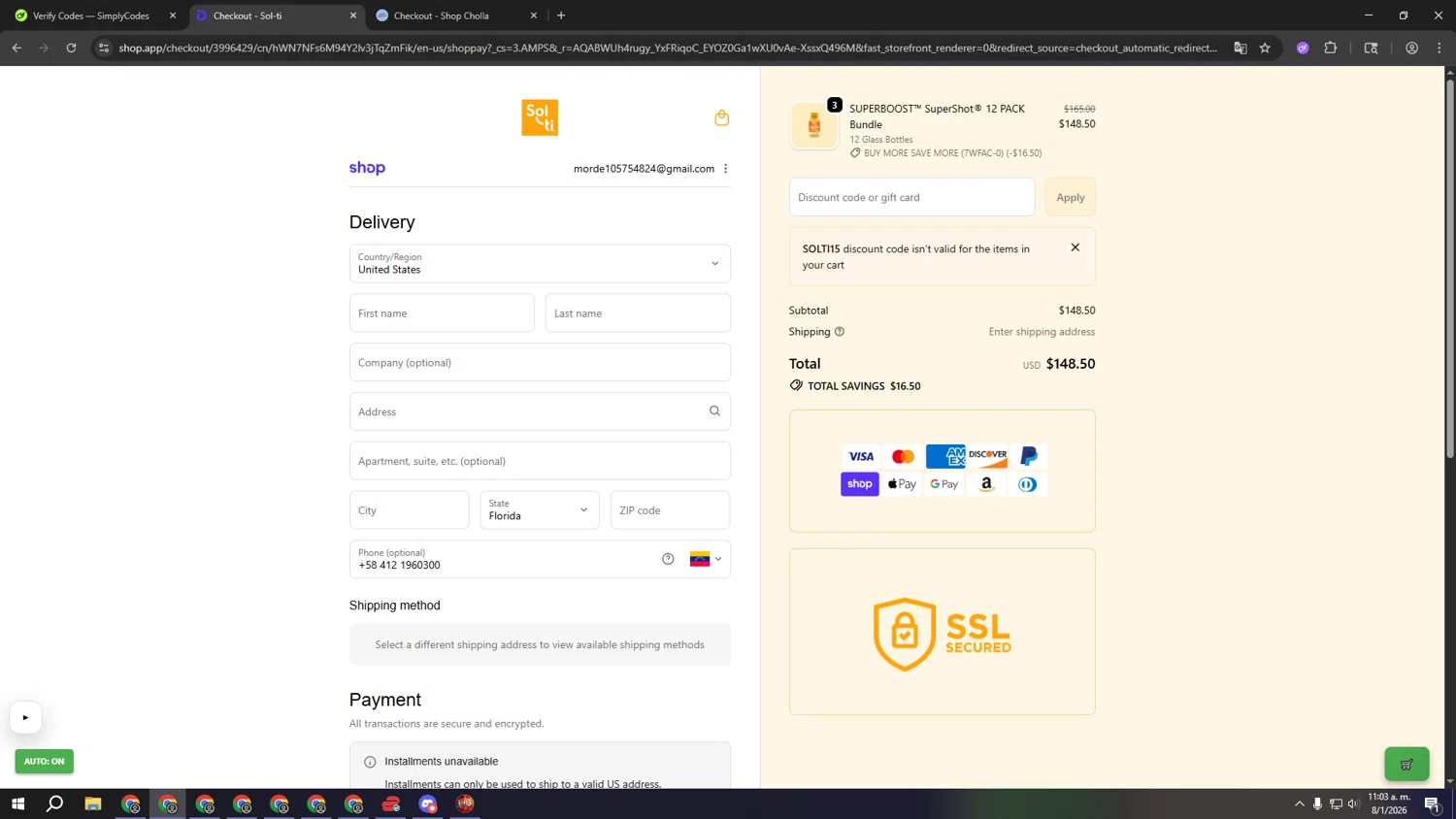The width and height of the screenshot is (1456, 819).
Task: Open Windows taskbar search
Action: 55,803
